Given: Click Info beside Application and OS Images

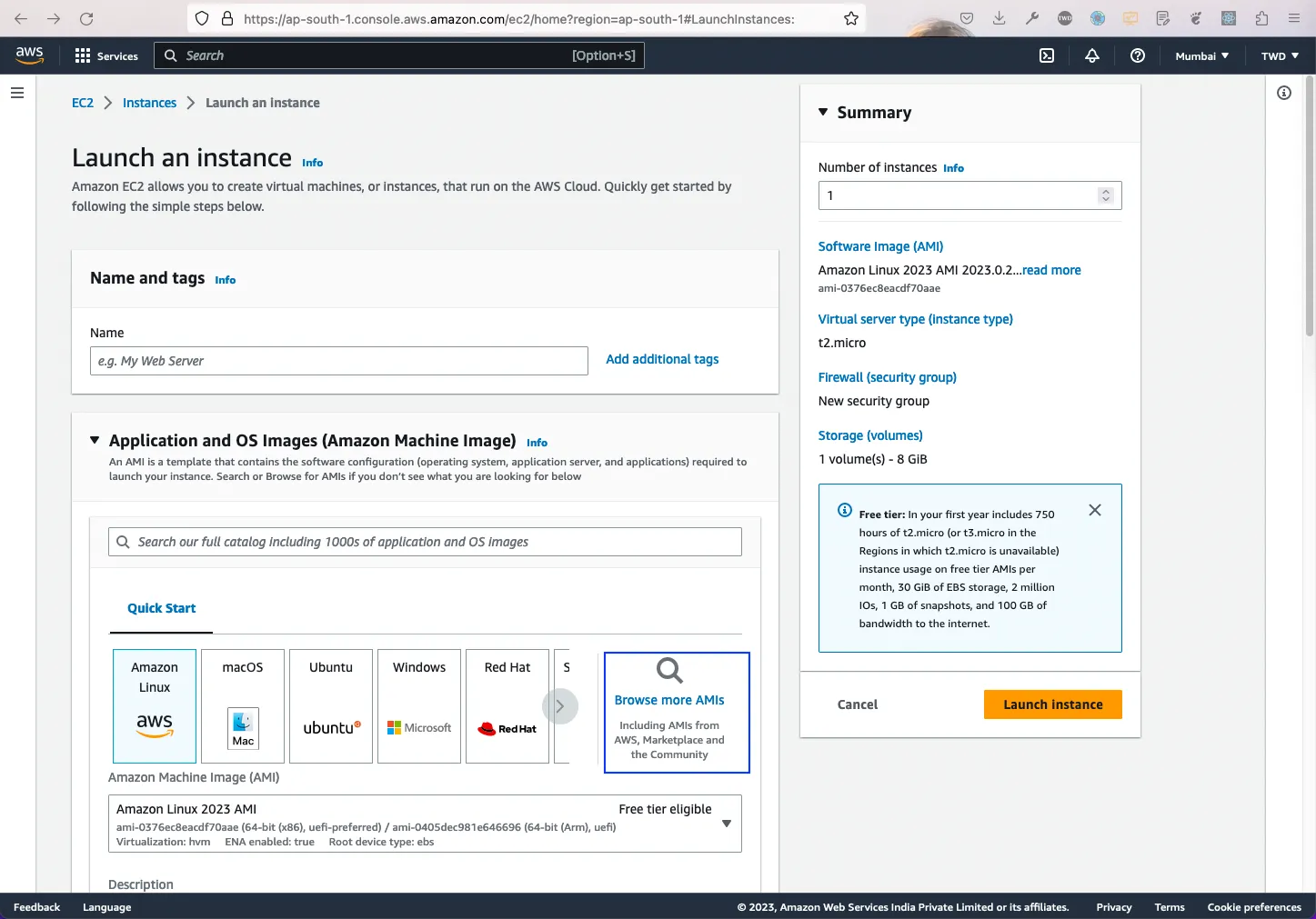Looking at the screenshot, I should coord(537,443).
